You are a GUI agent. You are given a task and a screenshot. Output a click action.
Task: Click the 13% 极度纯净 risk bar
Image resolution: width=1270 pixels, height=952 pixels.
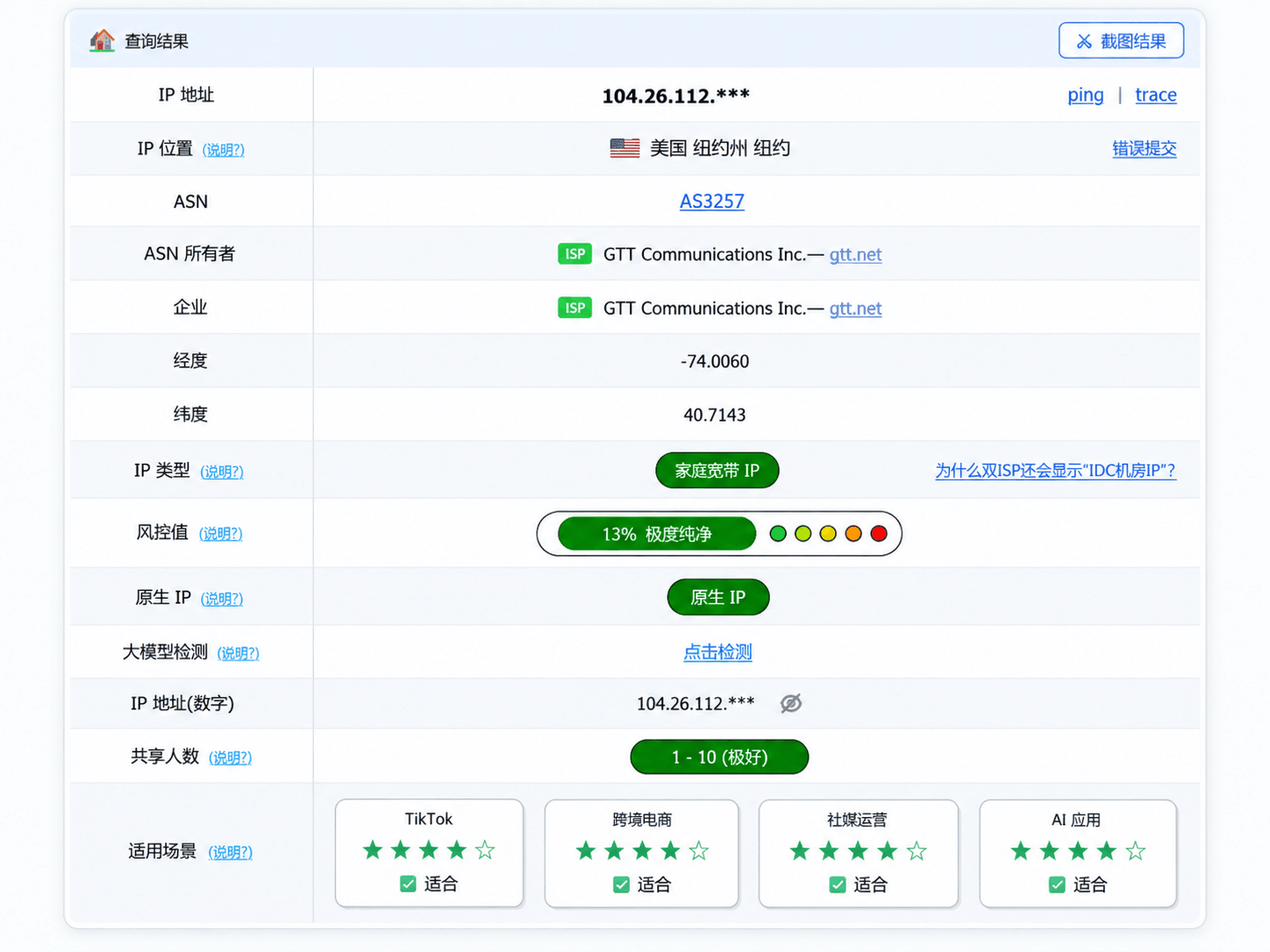[656, 534]
